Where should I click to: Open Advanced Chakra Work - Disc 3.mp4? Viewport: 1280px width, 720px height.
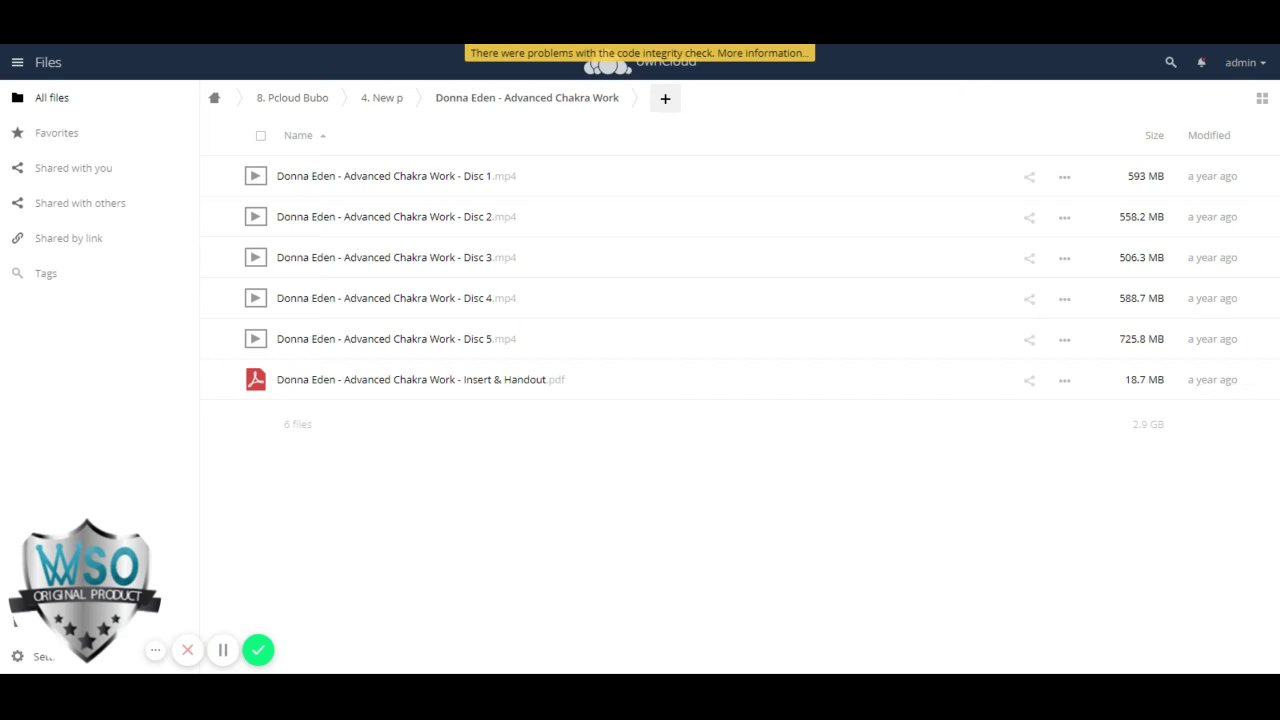(x=396, y=257)
